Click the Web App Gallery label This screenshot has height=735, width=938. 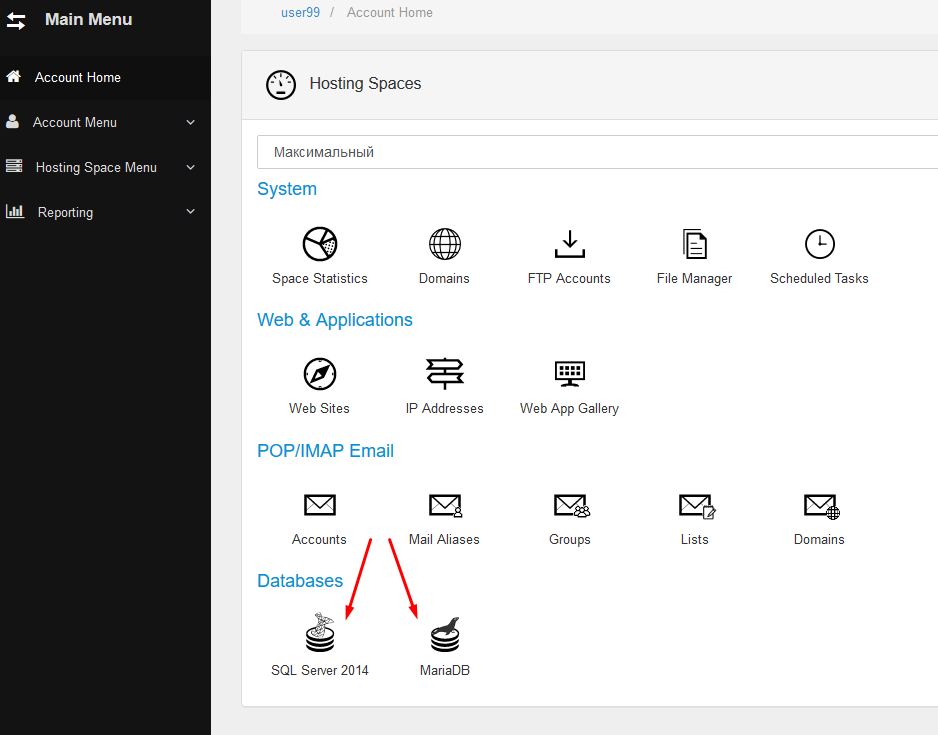(x=570, y=408)
